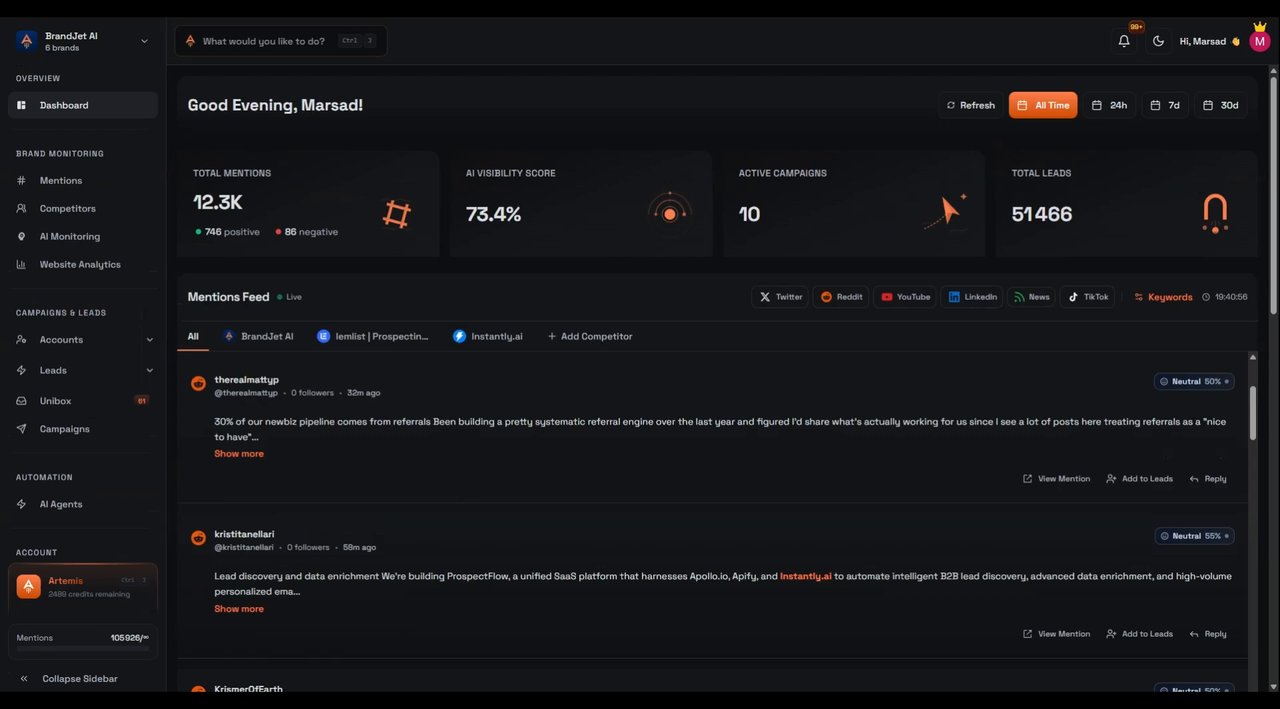Expand therealmattyp post with Show more
The width and height of the screenshot is (1280, 709).
pos(239,454)
